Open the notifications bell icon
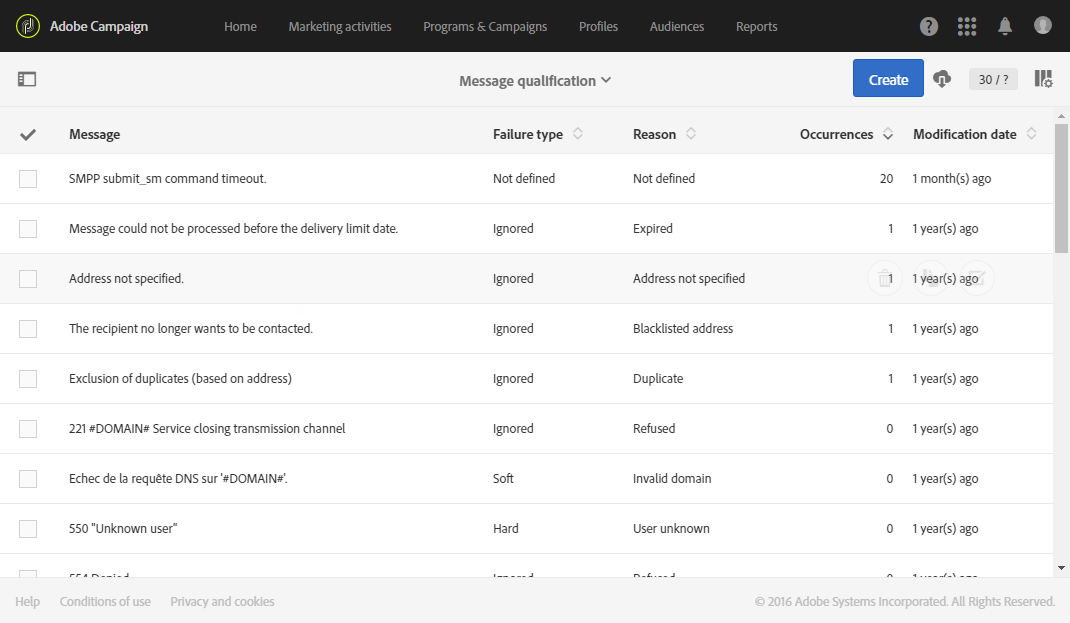 pyautogui.click(x=1005, y=26)
